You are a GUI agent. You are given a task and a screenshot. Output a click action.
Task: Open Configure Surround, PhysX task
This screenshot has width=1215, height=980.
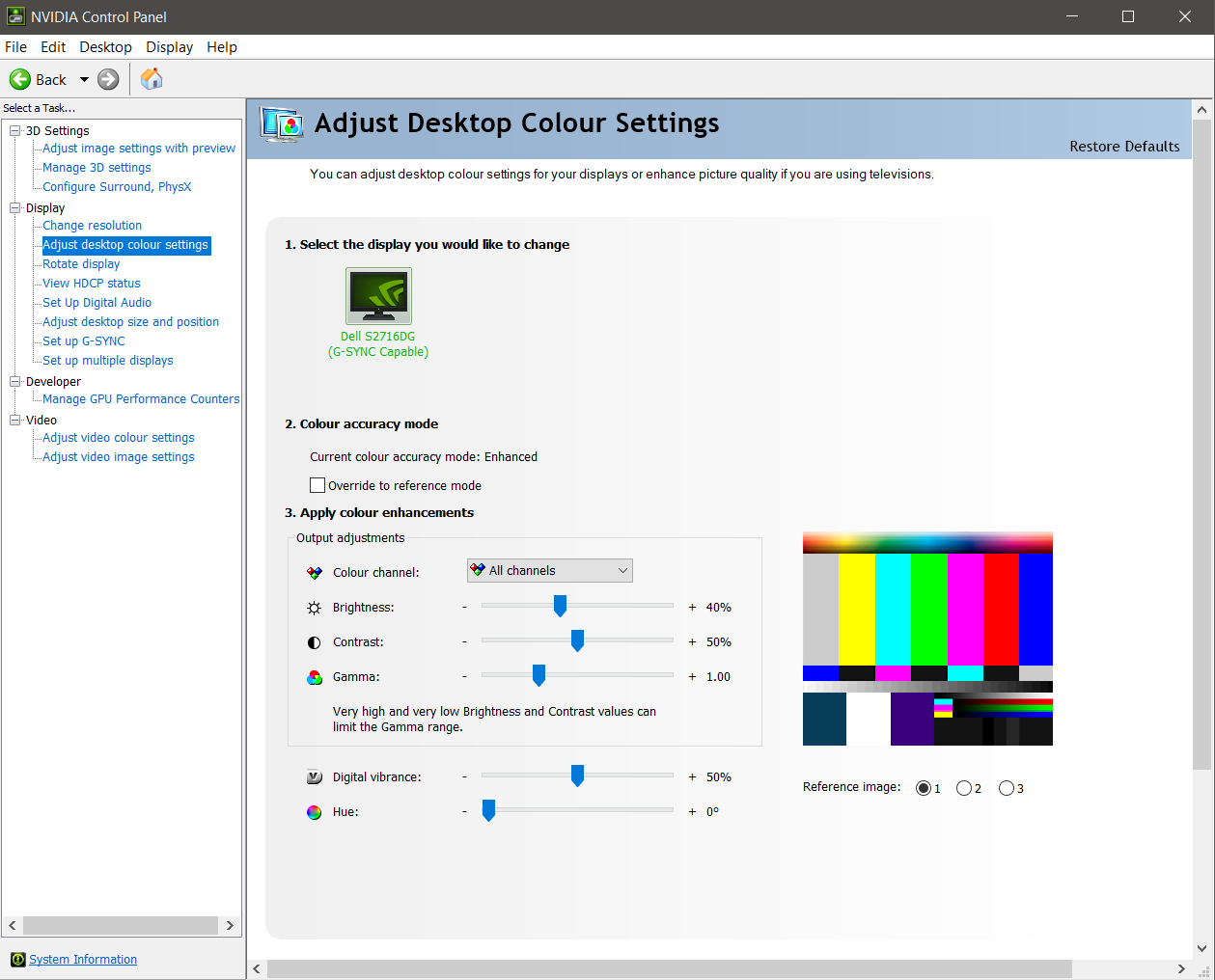click(x=117, y=187)
